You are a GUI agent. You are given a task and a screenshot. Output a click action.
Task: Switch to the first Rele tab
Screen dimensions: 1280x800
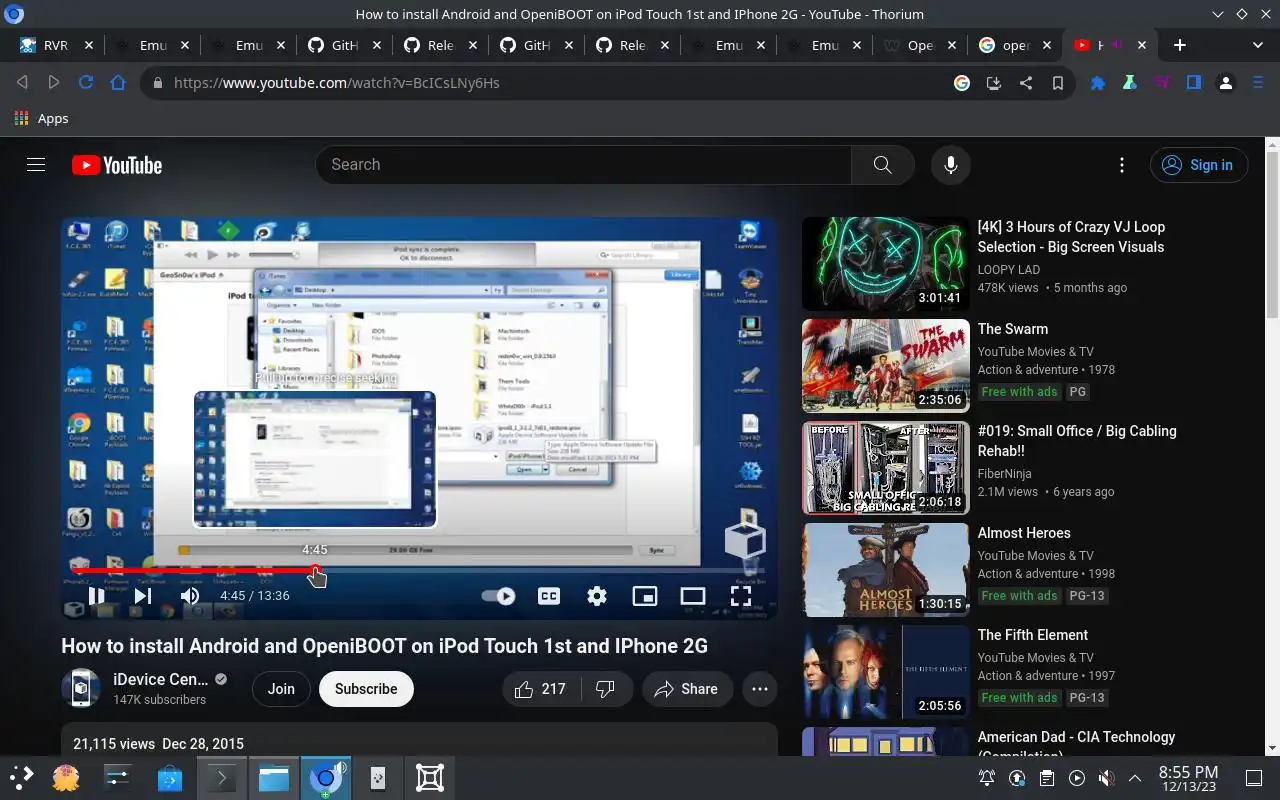pos(438,45)
